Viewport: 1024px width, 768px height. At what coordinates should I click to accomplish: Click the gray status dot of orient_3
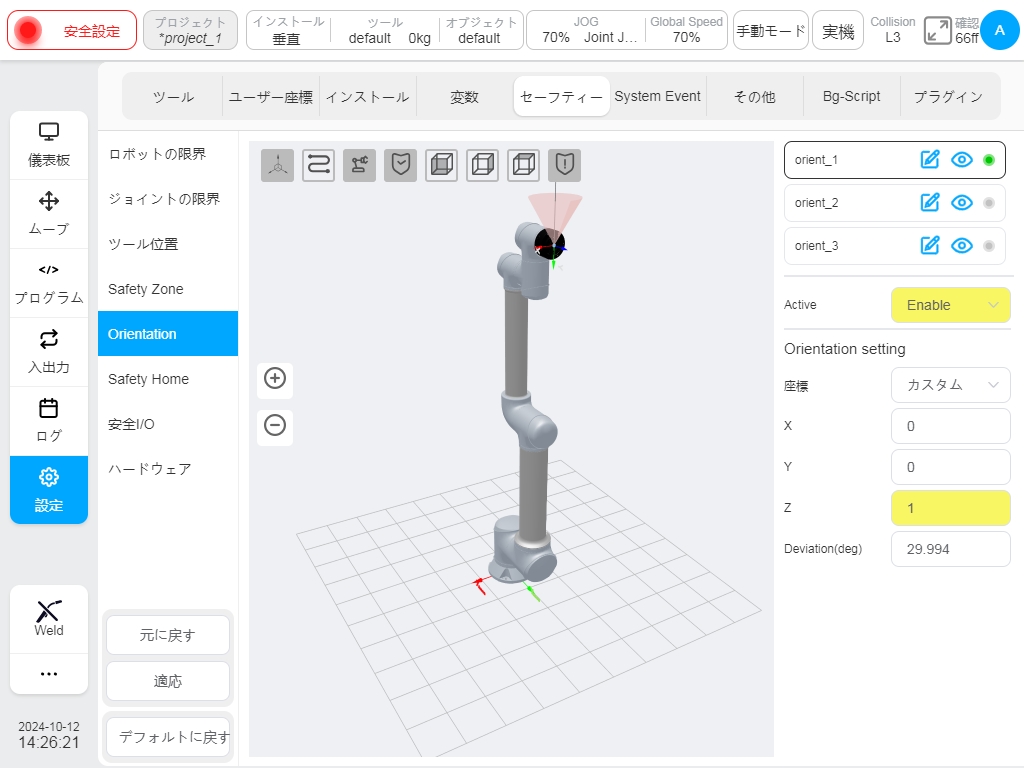pyautogui.click(x=989, y=246)
